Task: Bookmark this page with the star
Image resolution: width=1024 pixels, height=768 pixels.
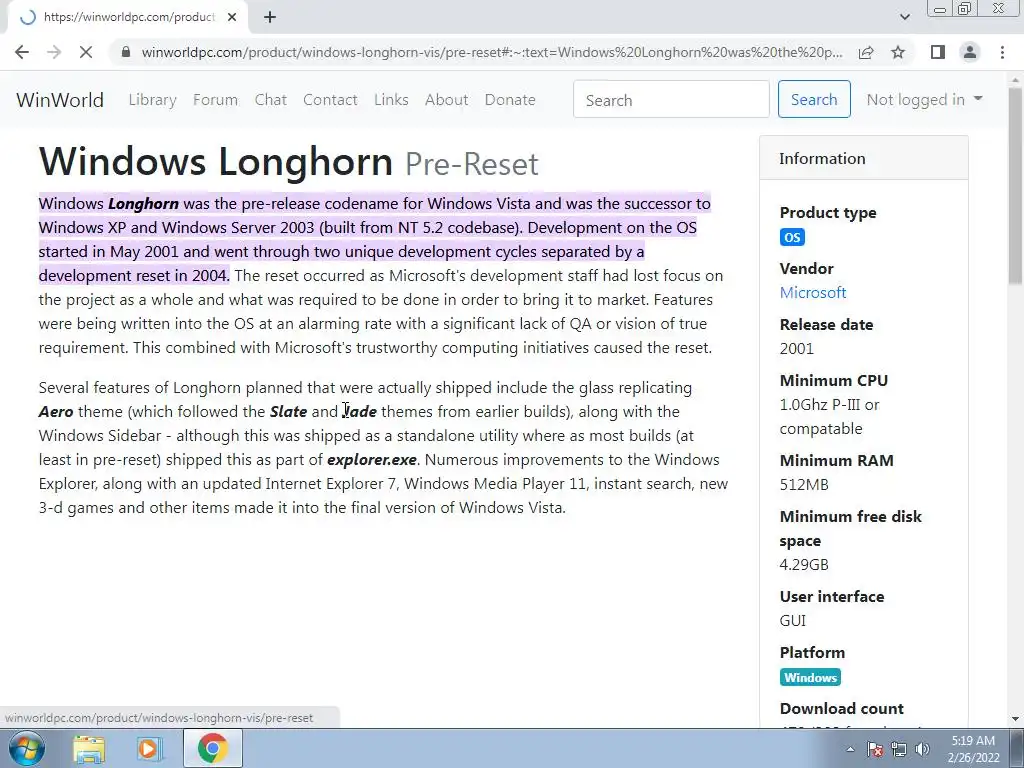Action: pyautogui.click(x=898, y=52)
